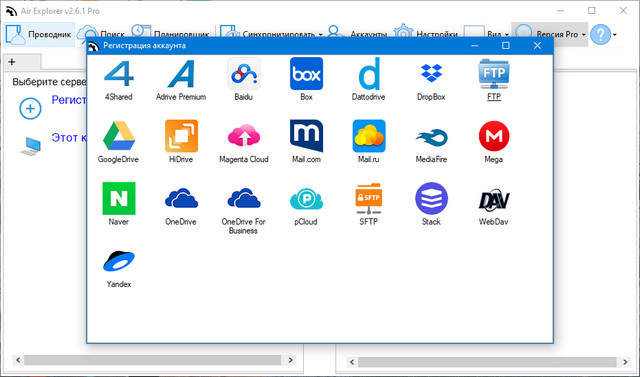The width and height of the screenshot is (640, 377).
Task: Open Настройки in the main toolbar
Action: 426,34
